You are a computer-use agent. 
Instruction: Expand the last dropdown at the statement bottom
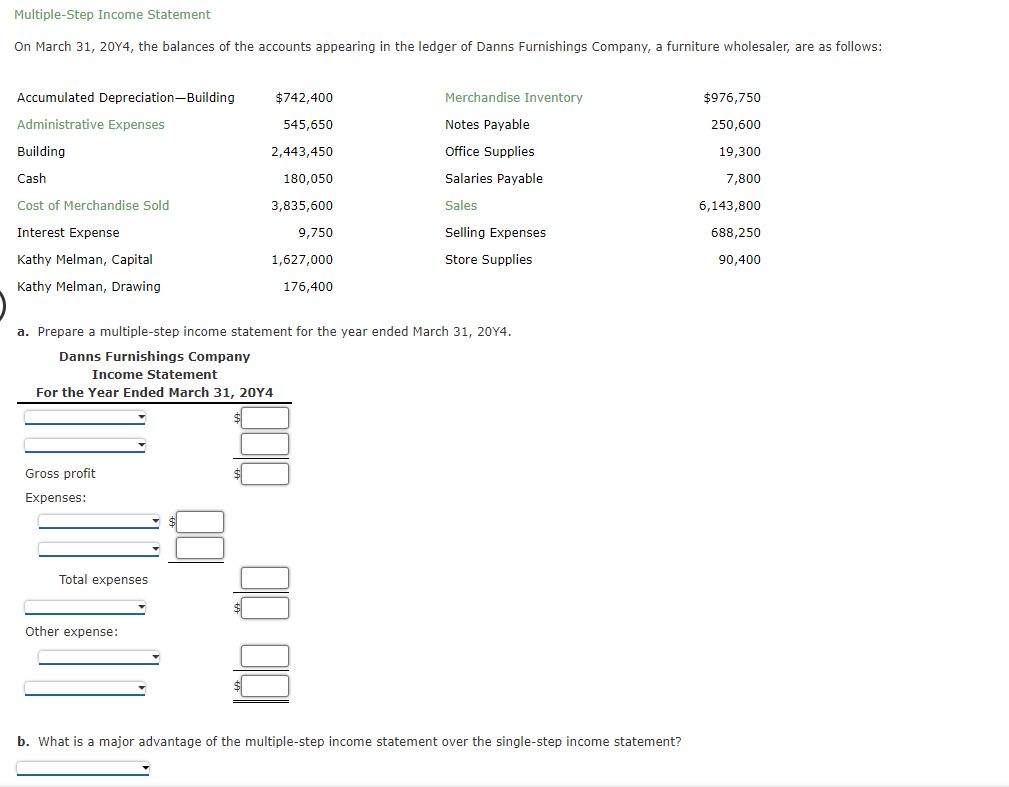point(85,687)
